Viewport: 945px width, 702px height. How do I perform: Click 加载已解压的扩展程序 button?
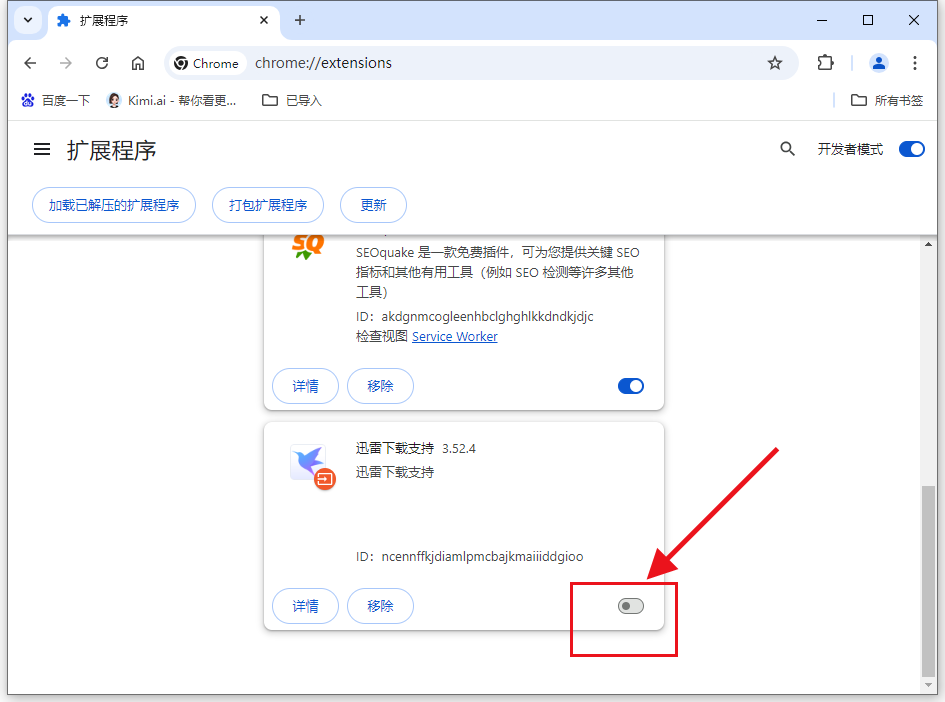[114, 205]
